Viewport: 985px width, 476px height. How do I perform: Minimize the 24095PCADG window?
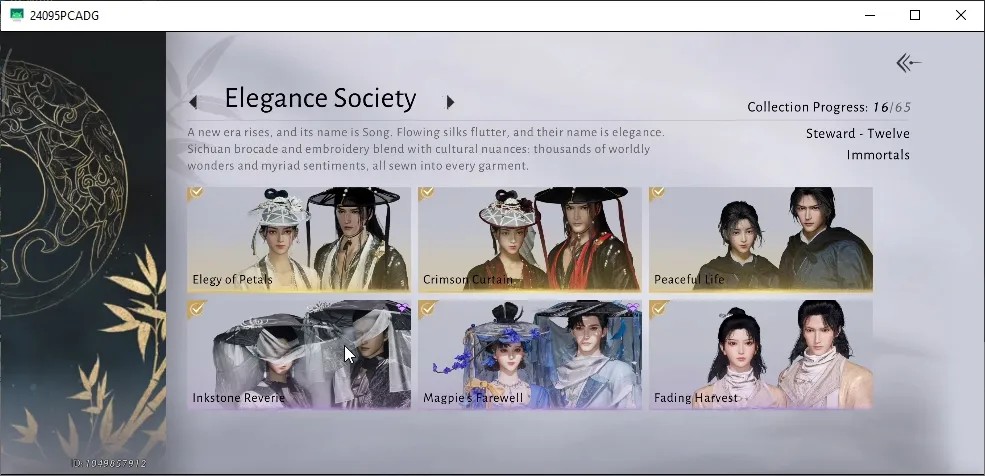870,15
